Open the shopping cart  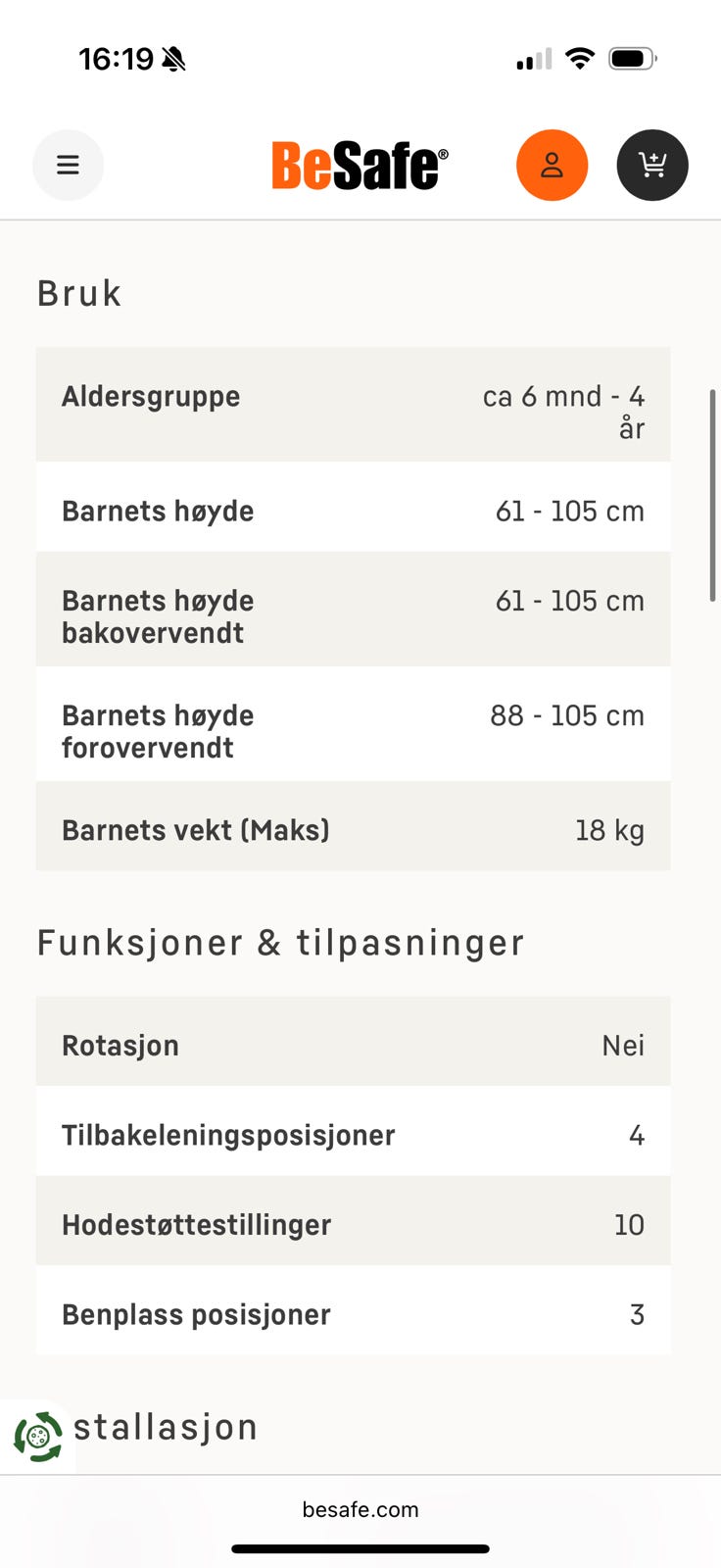click(x=652, y=165)
